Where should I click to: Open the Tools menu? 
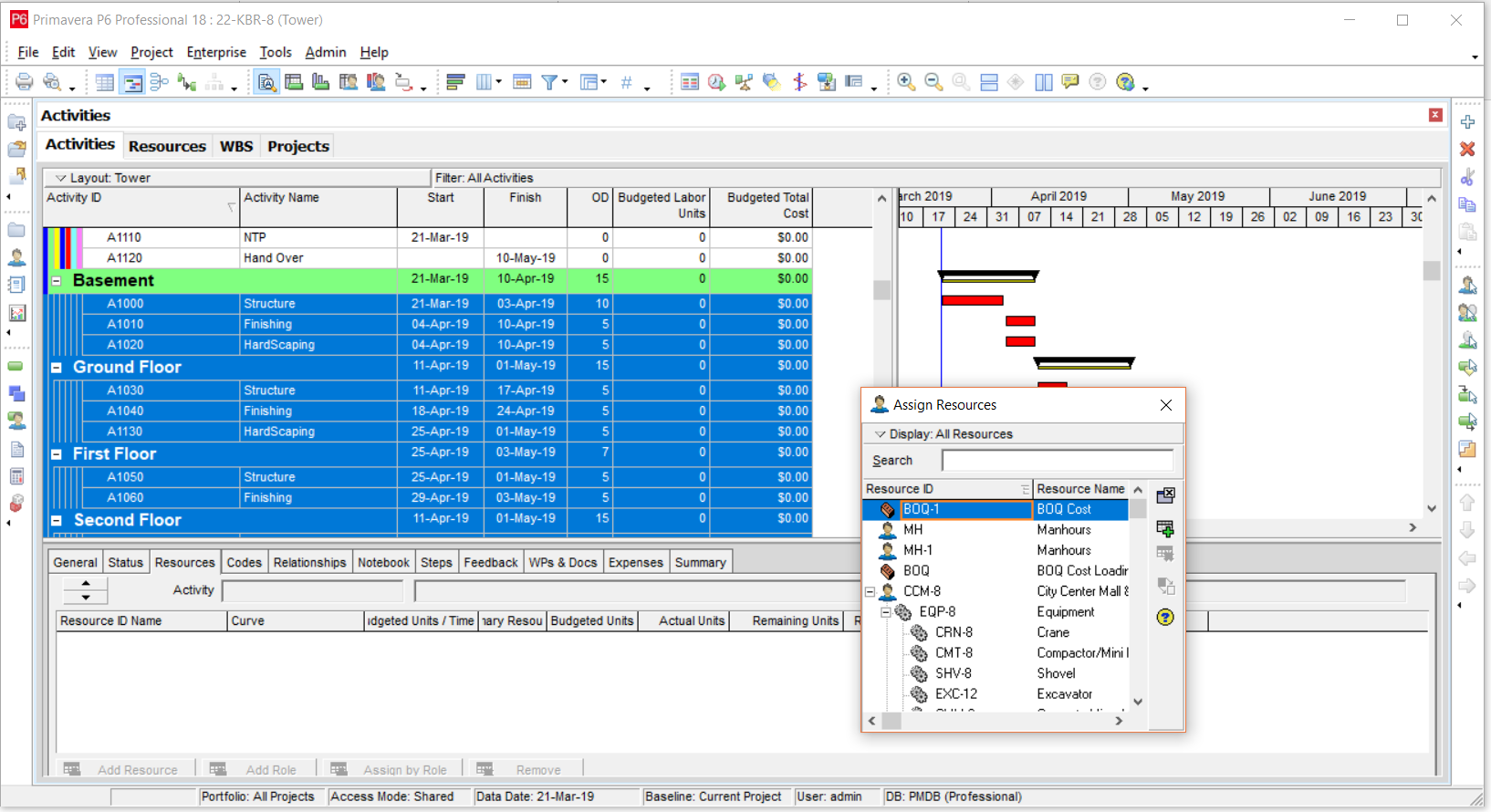coord(276,52)
